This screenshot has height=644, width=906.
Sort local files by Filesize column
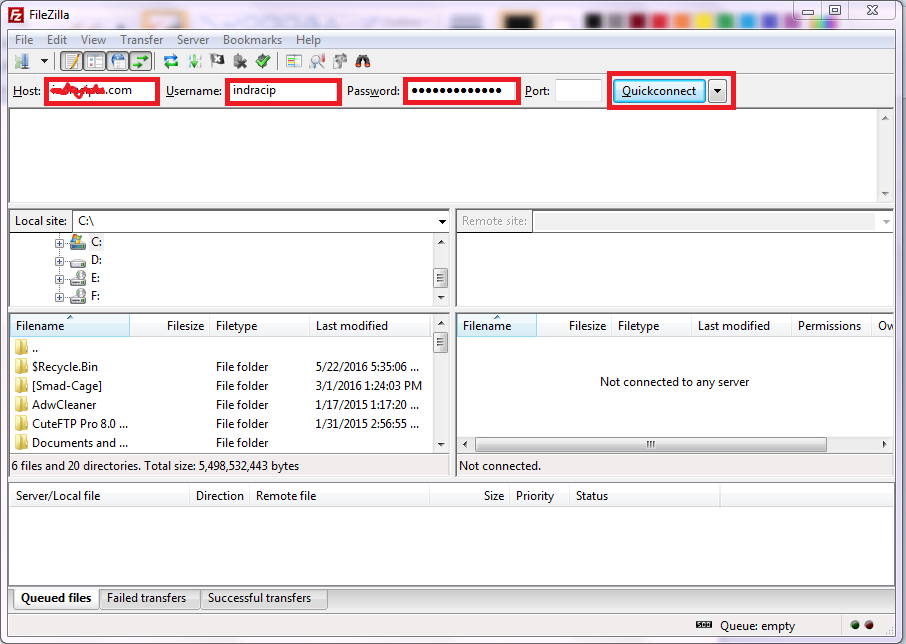(x=170, y=326)
